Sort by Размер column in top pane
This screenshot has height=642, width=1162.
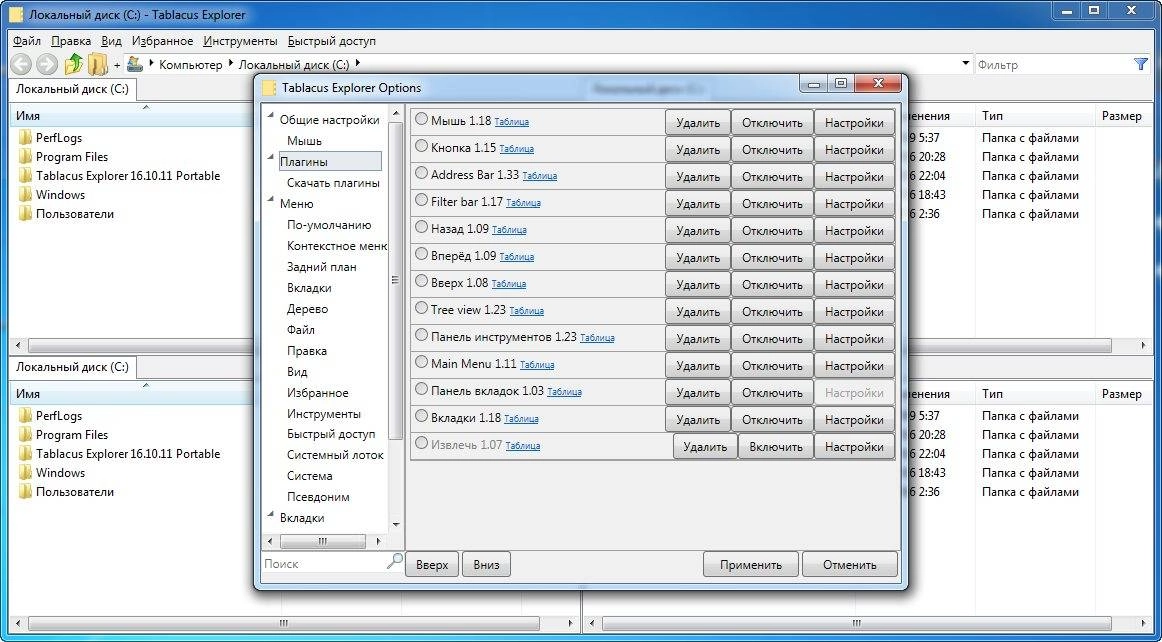pos(1121,116)
